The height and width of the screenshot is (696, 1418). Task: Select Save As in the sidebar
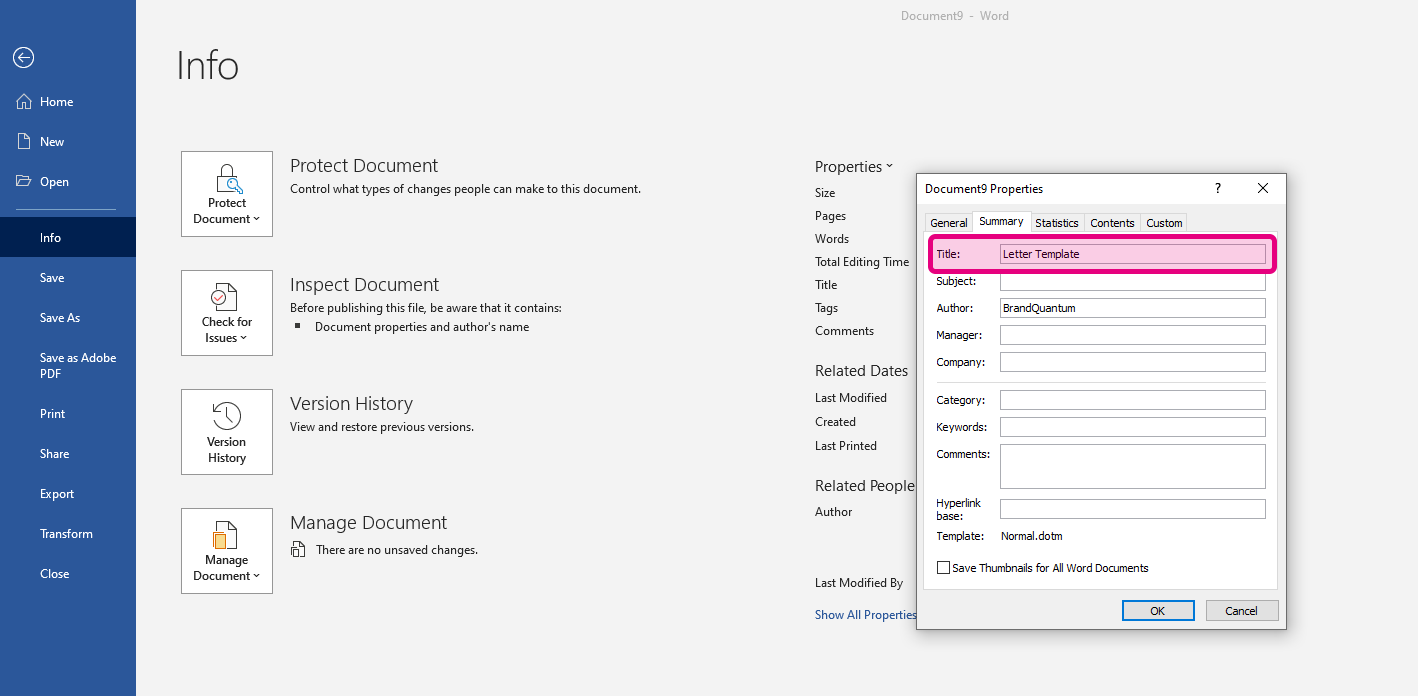tap(60, 318)
